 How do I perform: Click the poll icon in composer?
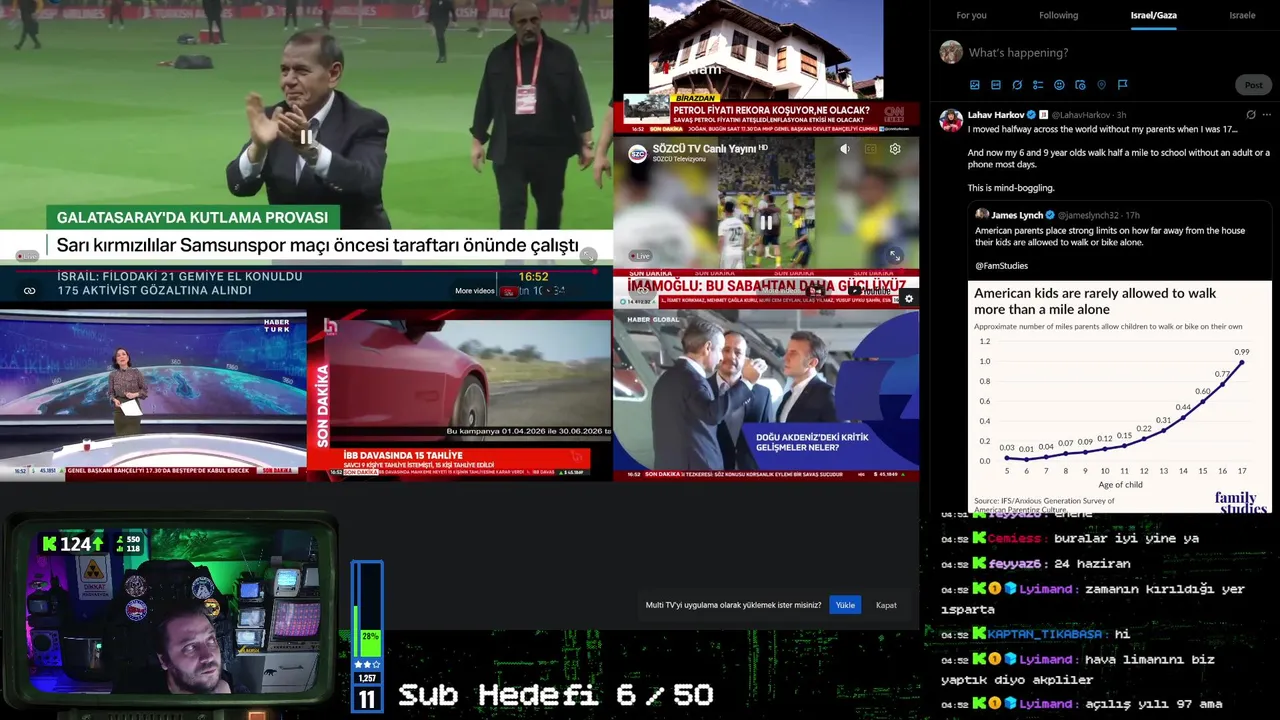point(1038,85)
